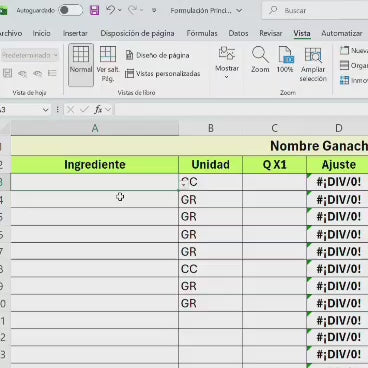This screenshot has width=368, height=368.
Task: Switch to the Inicio ribbon tab
Action: 42,33
